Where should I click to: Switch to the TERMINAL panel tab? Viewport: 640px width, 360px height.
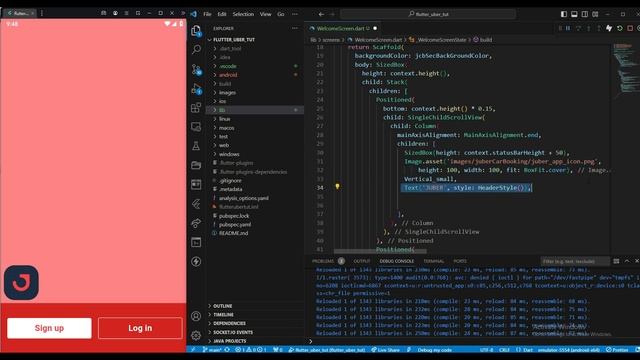coord(433,261)
